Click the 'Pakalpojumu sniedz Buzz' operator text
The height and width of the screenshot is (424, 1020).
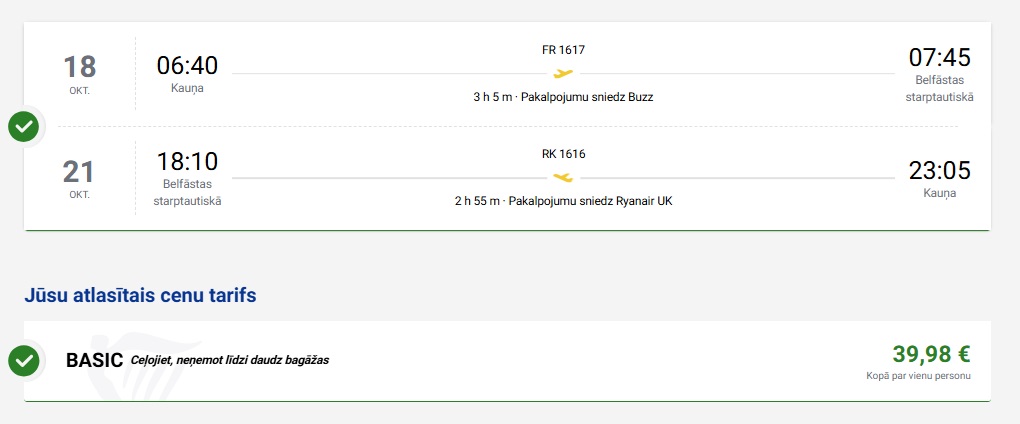[x=587, y=97]
